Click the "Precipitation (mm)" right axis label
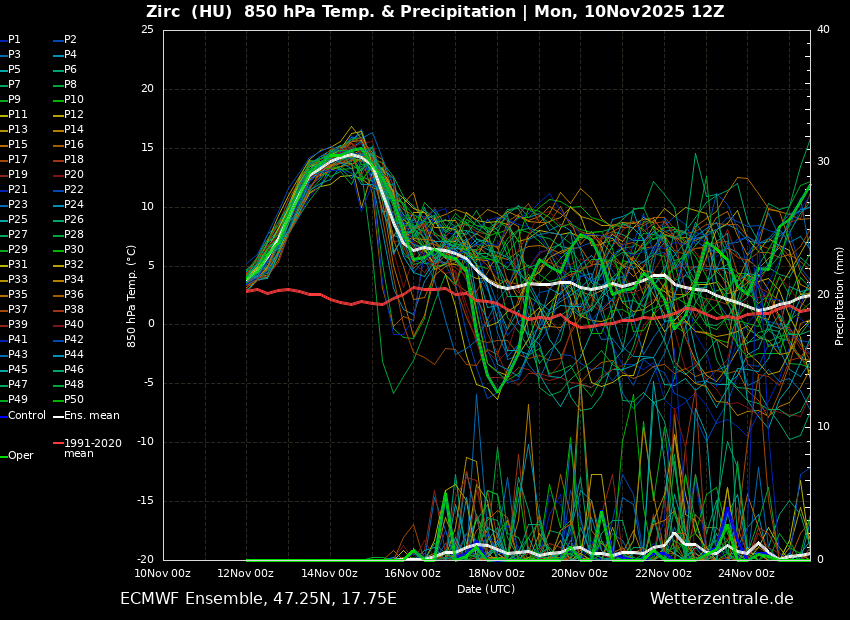Screen dimensions: 850x620 [840, 296]
